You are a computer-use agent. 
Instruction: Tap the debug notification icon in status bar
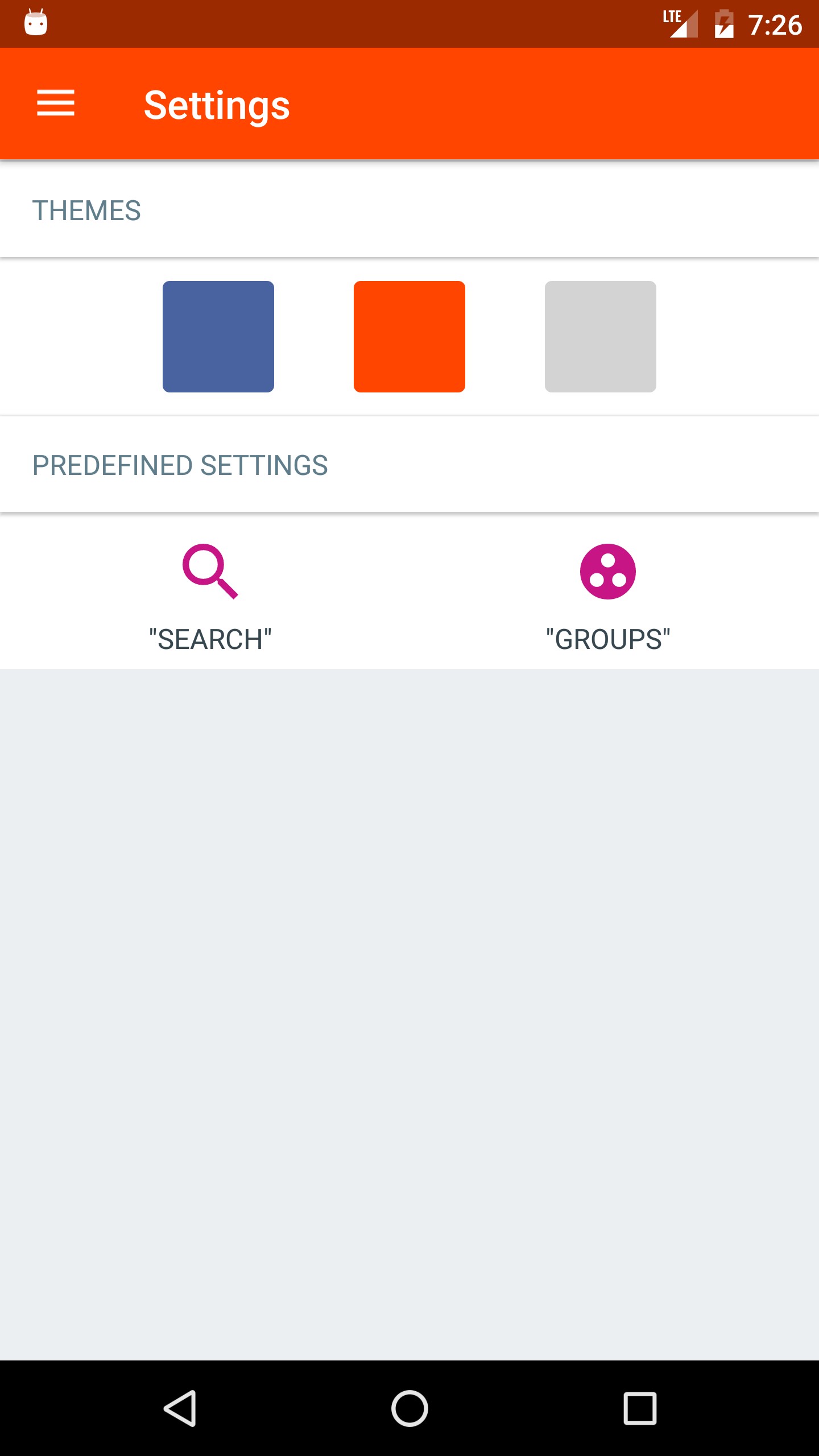click(36, 23)
